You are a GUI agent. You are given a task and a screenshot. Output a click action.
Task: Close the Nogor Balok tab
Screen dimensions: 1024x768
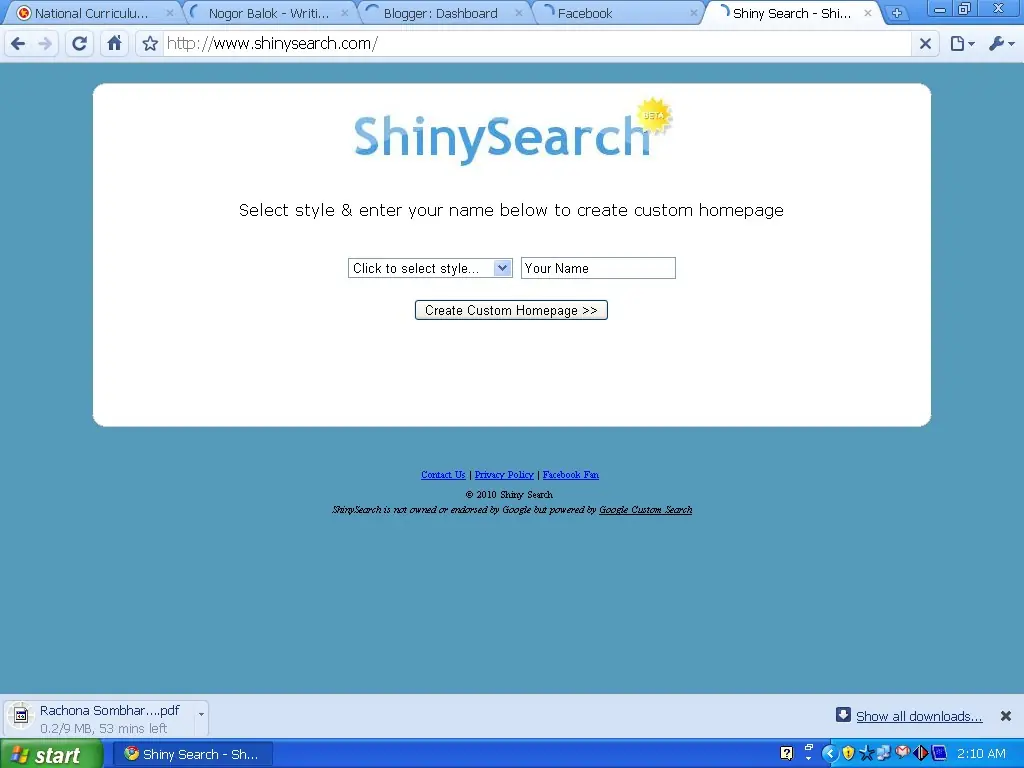coord(345,13)
